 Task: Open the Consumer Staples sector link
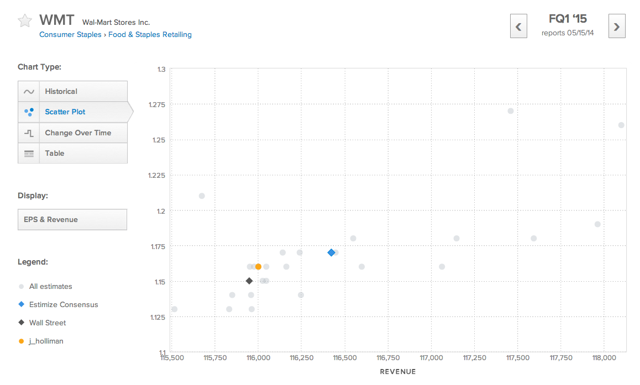(70, 35)
